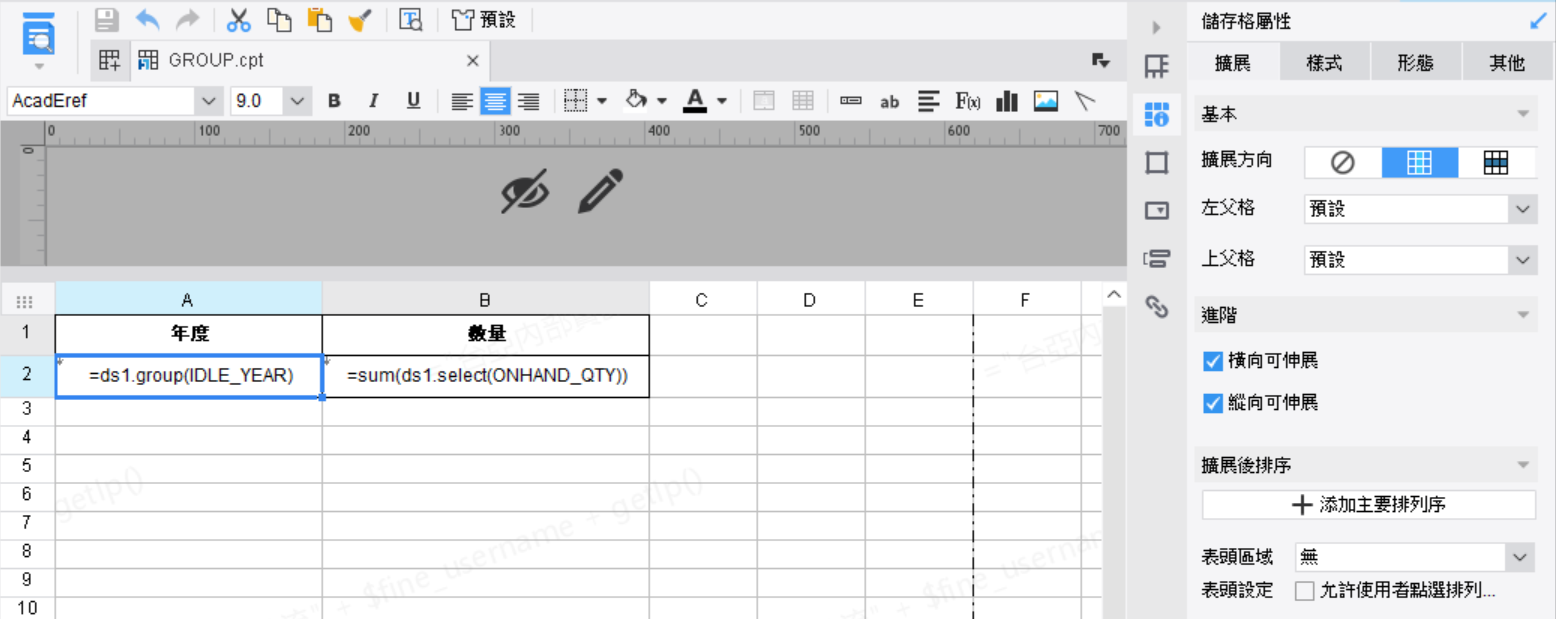Uncheck 橫向可伸展 checkbox

click(x=1213, y=361)
